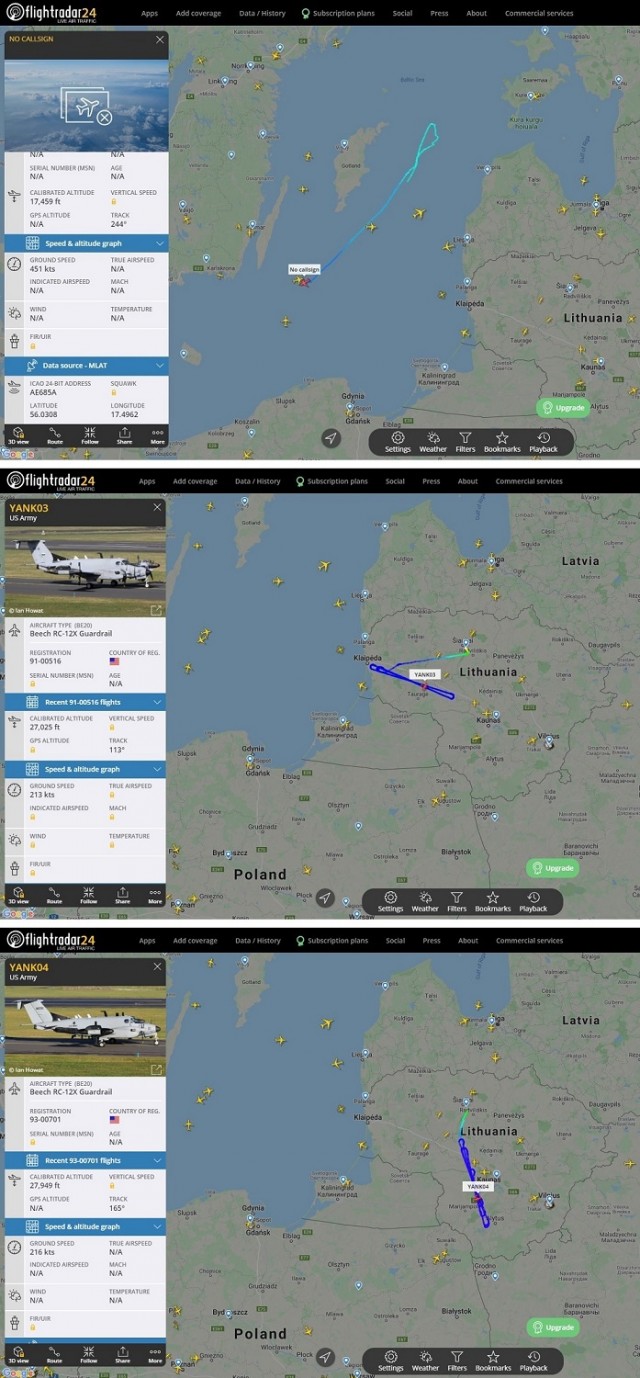Open map Settings in the YANK03 screenshot
Viewport: 640px width, 1378px height.
pos(391,902)
